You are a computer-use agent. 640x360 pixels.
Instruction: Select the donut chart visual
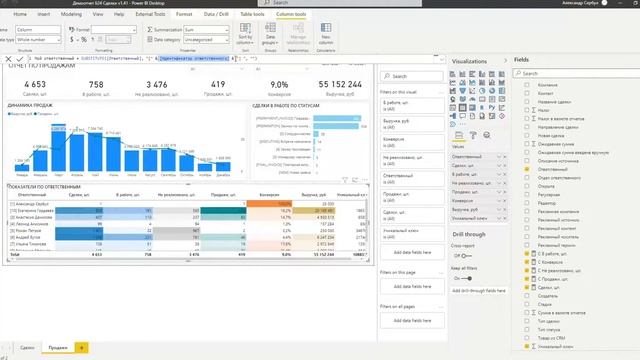pyautogui.click(x=492, y=91)
